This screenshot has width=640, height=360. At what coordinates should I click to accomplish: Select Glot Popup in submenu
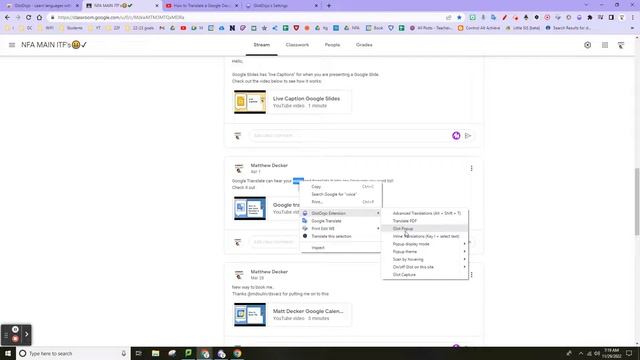pyautogui.click(x=425, y=229)
